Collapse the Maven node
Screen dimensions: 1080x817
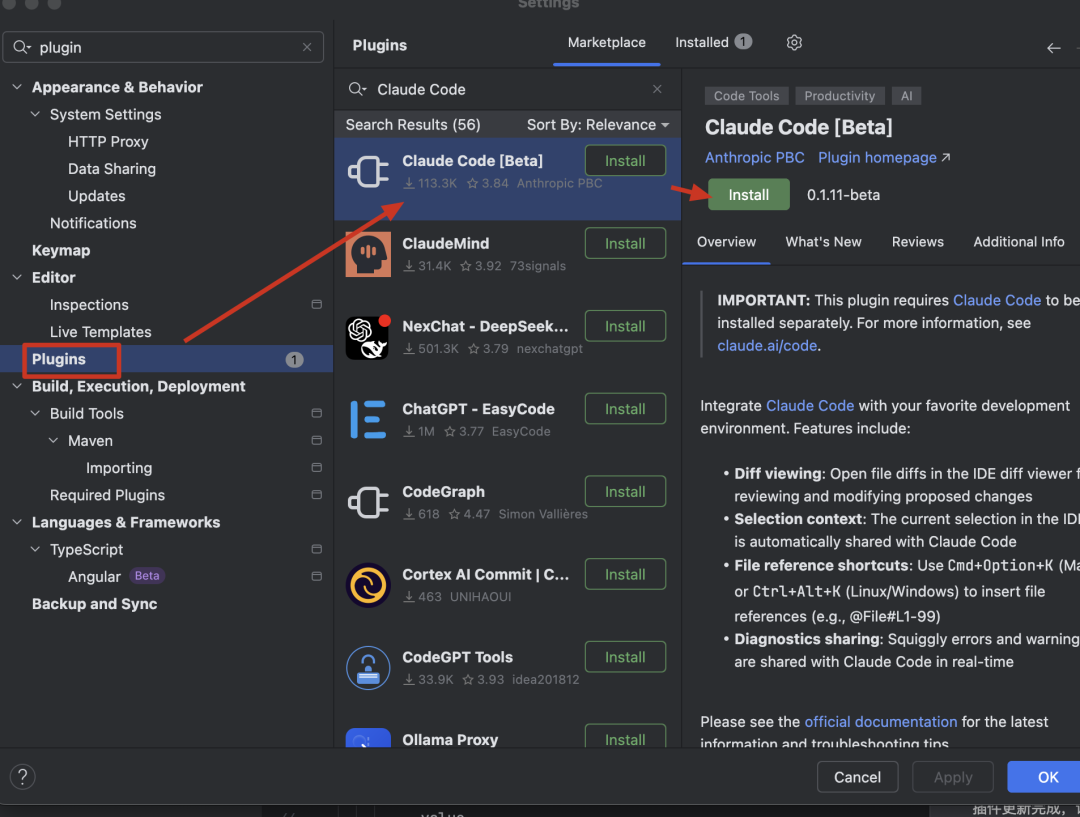[53, 440]
